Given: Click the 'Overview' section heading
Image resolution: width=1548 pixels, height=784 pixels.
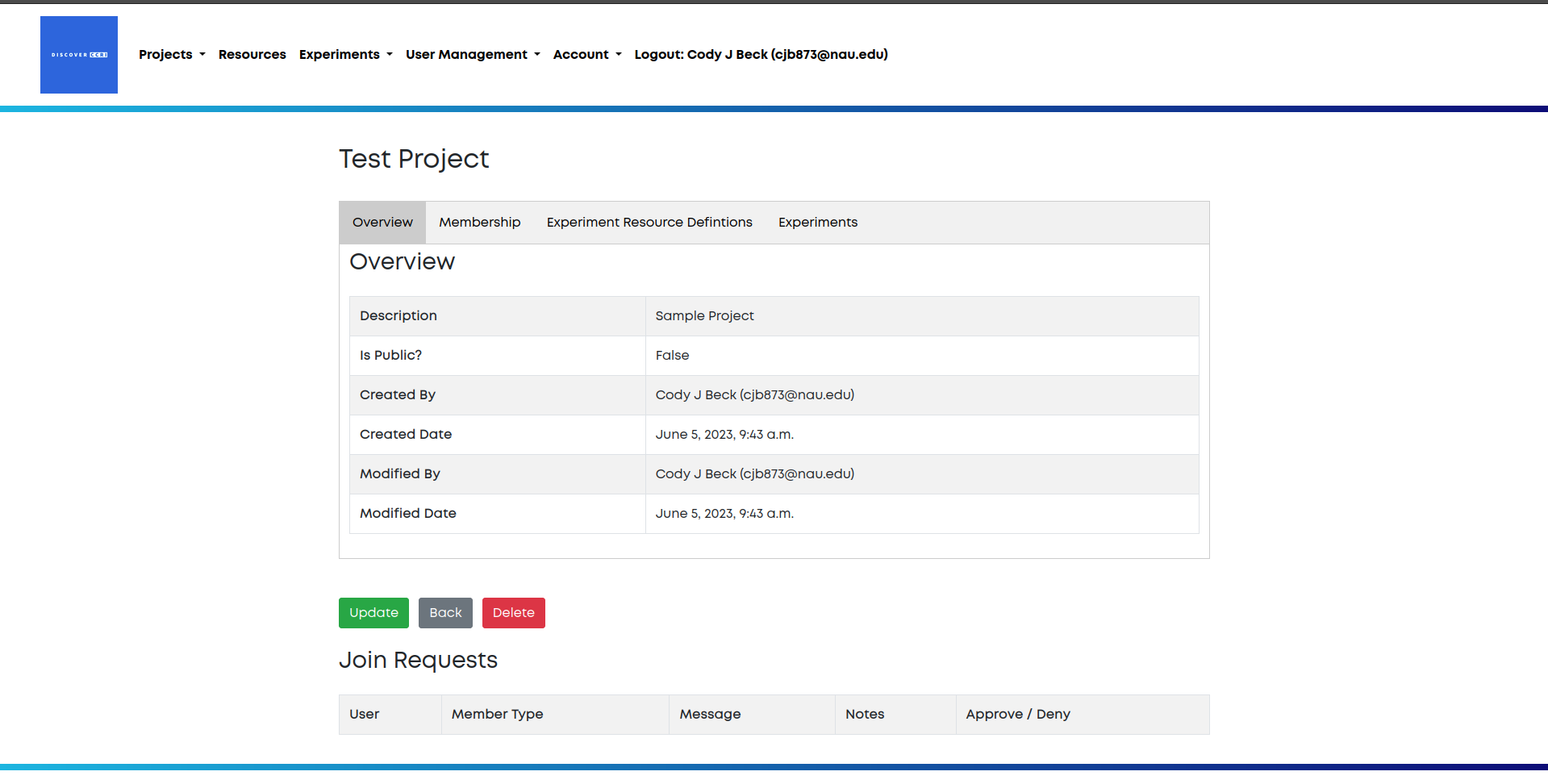Looking at the screenshot, I should click(402, 262).
